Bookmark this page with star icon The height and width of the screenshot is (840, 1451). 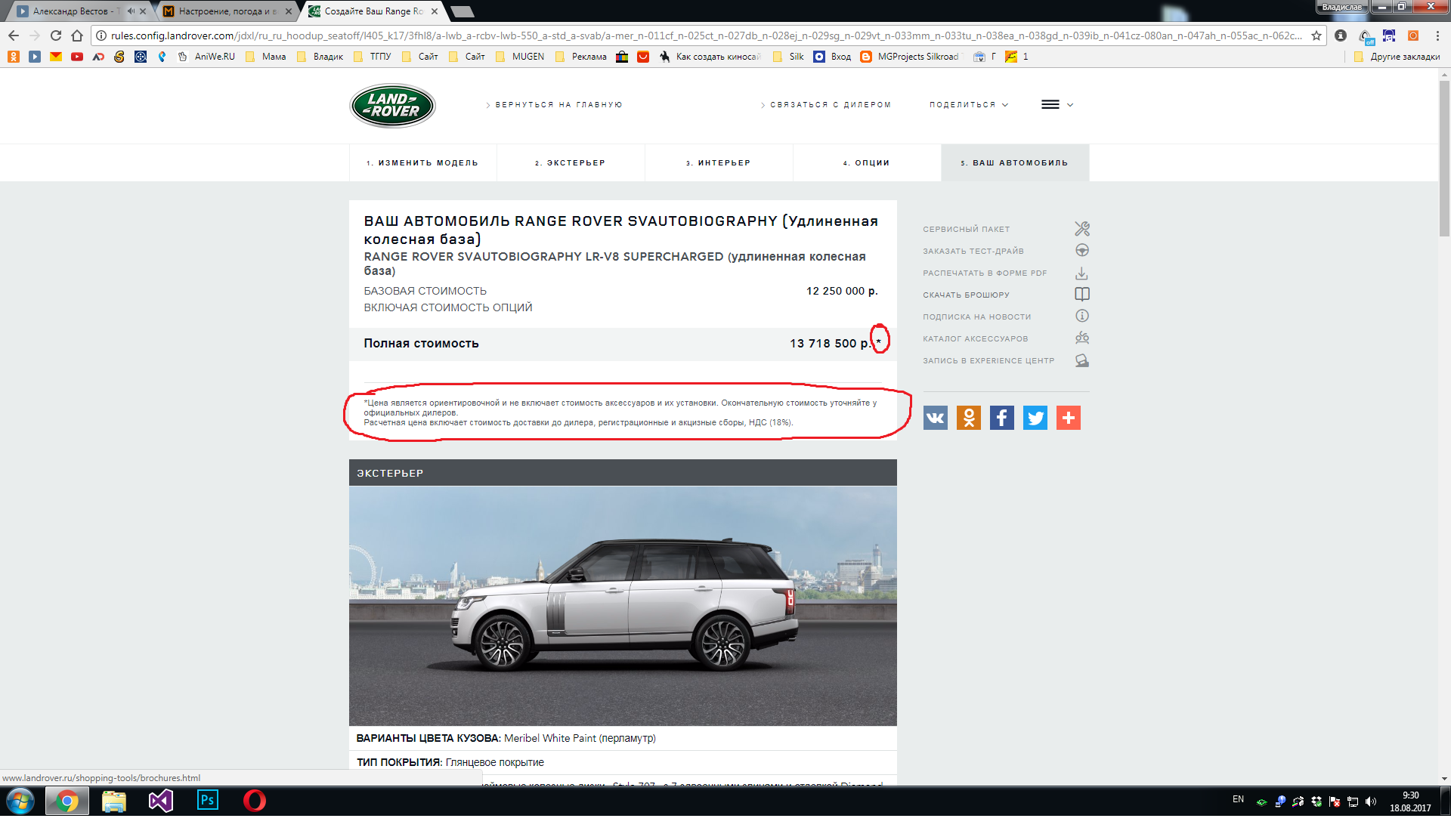[1316, 36]
